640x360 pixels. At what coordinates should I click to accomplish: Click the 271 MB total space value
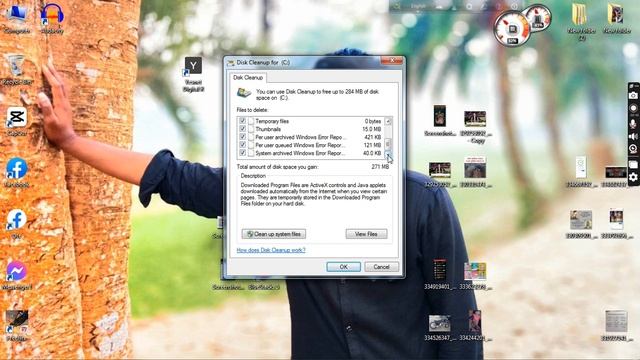click(380, 167)
